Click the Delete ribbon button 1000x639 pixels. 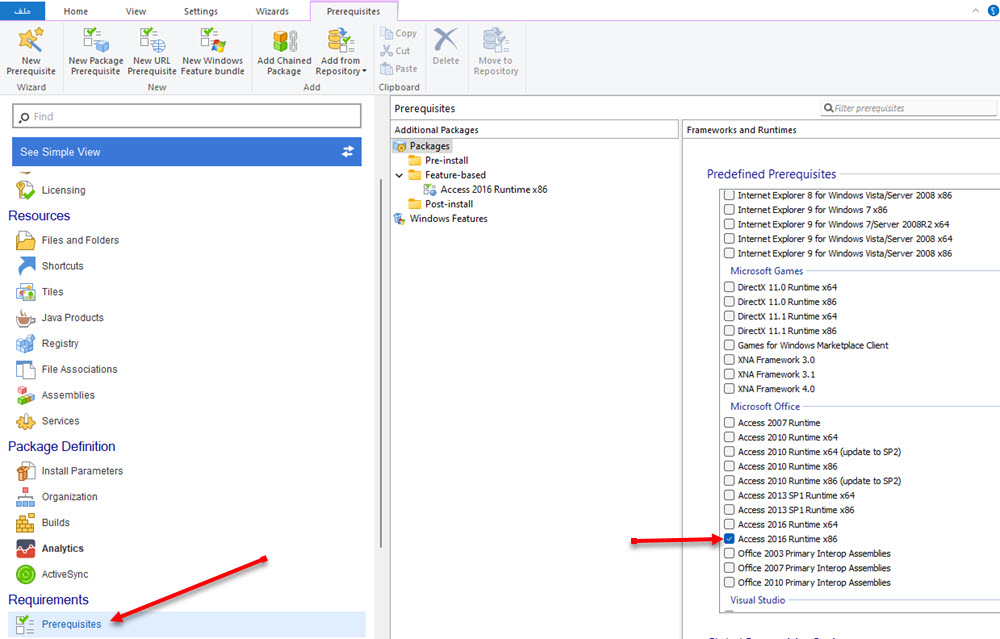[445, 46]
